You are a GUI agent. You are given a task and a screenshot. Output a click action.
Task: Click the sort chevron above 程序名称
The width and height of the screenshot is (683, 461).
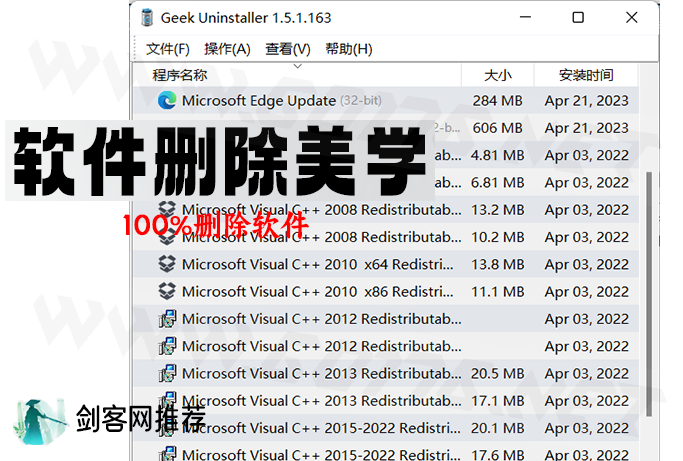pos(298,66)
